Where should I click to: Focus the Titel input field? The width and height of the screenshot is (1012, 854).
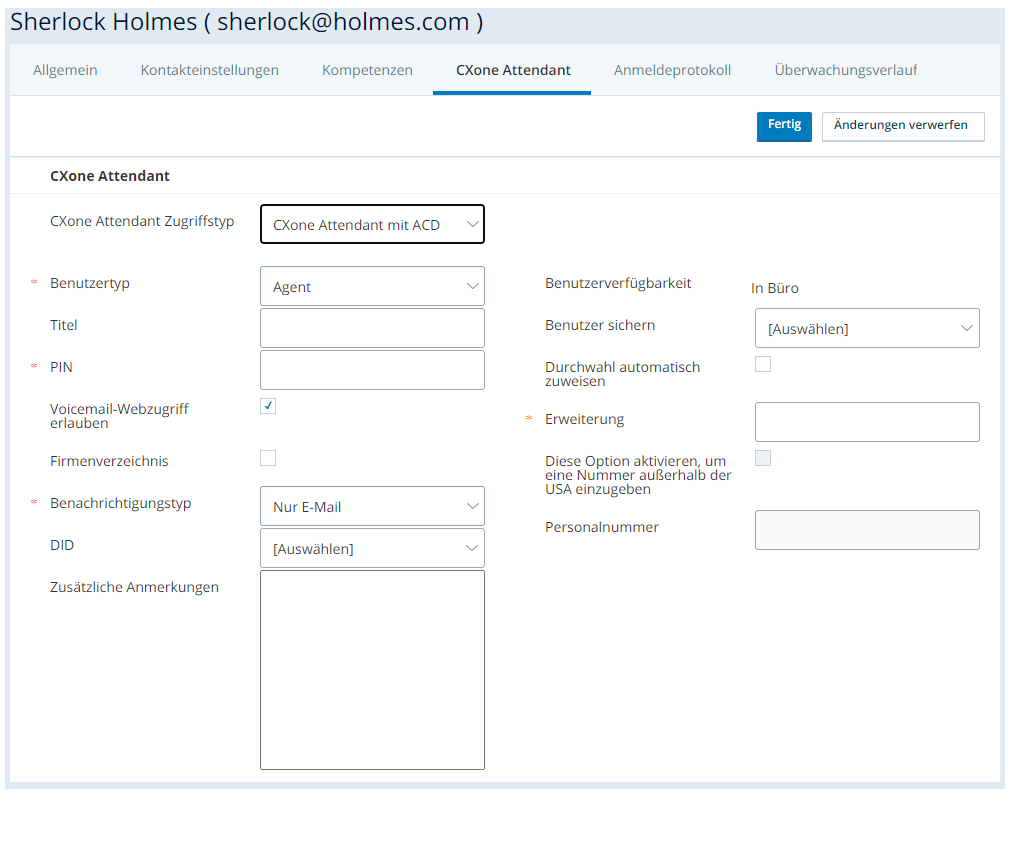pos(372,328)
